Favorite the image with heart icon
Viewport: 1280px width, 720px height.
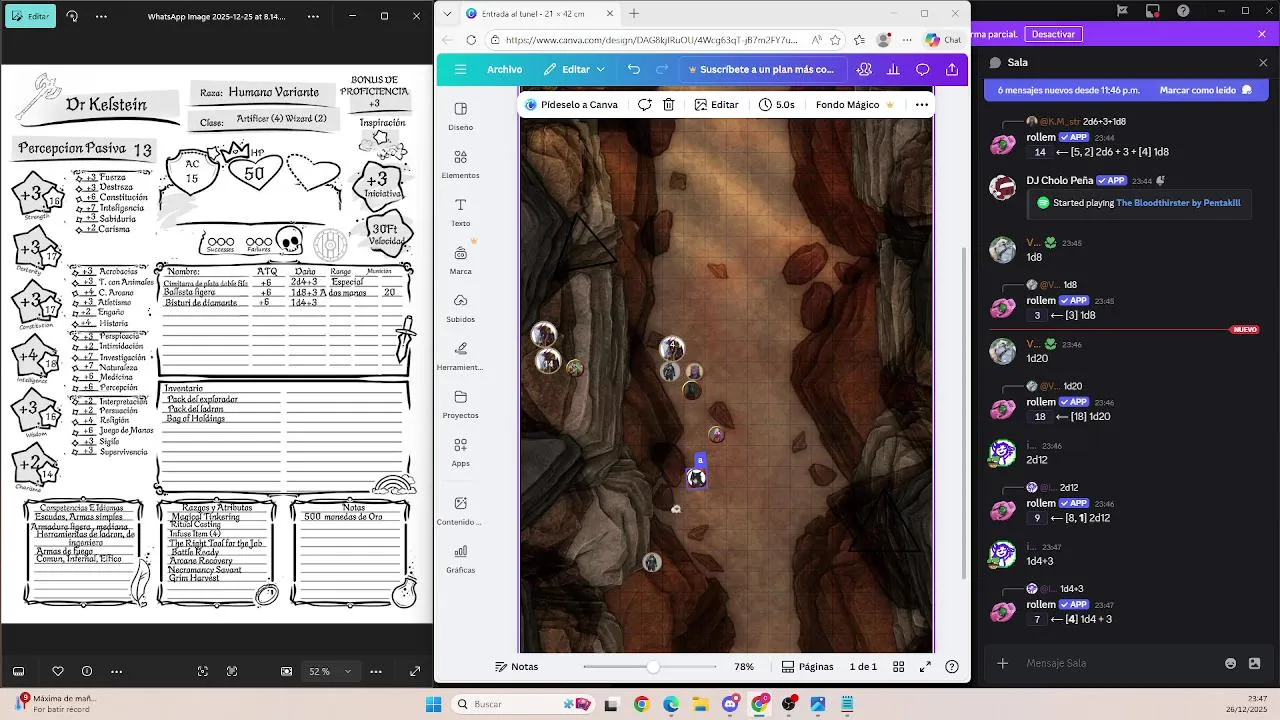(58, 671)
